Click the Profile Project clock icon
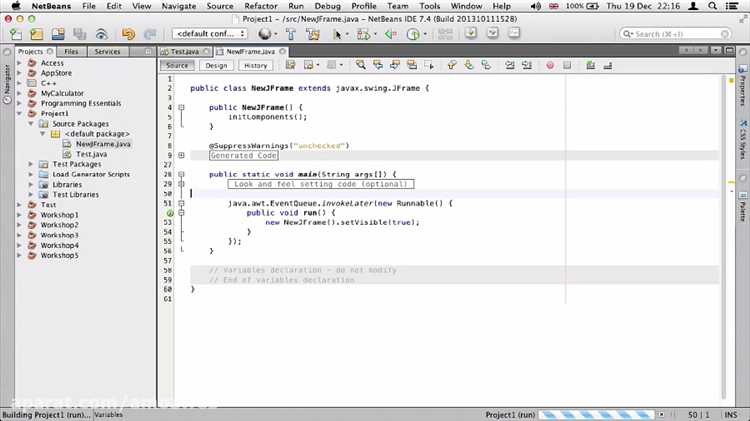The width and height of the screenshot is (750, 421). [413, 34]
